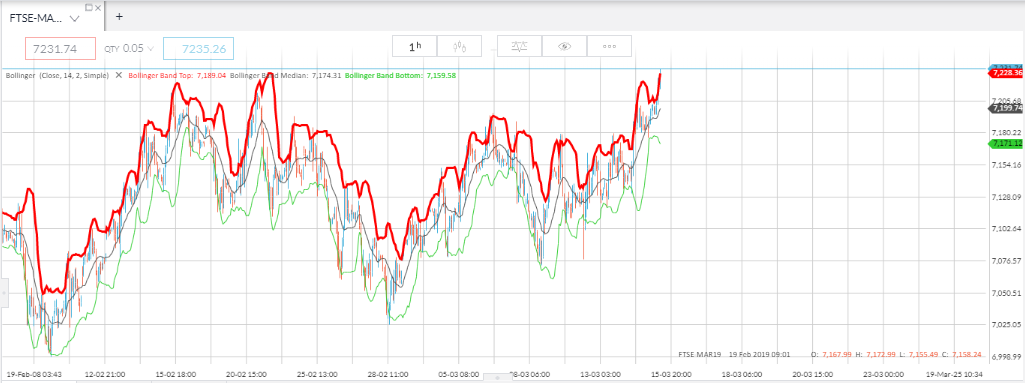The width and height of the screenshot is (1025, 383).
Task: Change the 1h timeframe selector
Action: [x=414, y=46]
